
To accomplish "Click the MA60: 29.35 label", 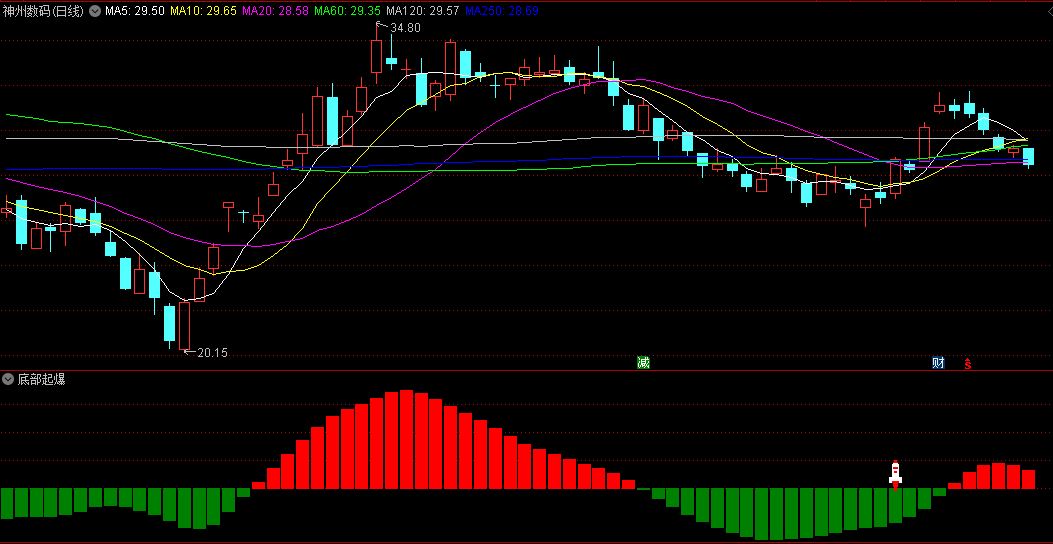I will (x=348, y=11).
